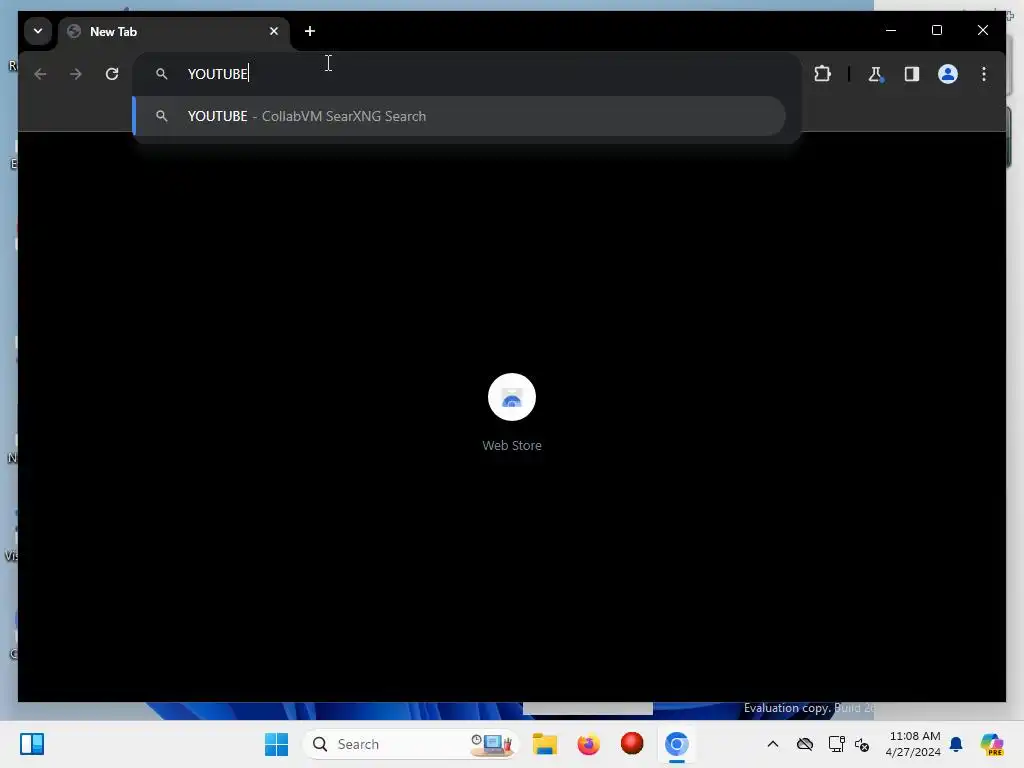Viewport: 1024px width, 768px height.
Task: Go back to the previous page
Action: point(40,74)
